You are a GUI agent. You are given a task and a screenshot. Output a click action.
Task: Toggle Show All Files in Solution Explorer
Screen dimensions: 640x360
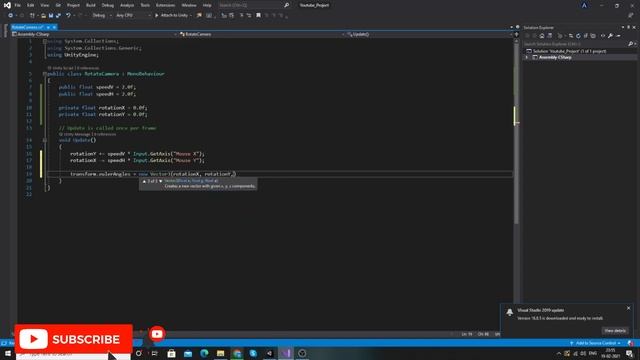(593, 36)
